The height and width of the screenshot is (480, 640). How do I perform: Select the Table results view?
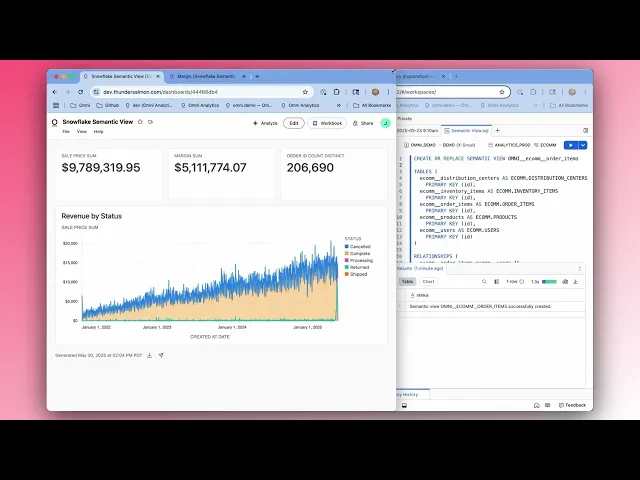click(407, 282)
